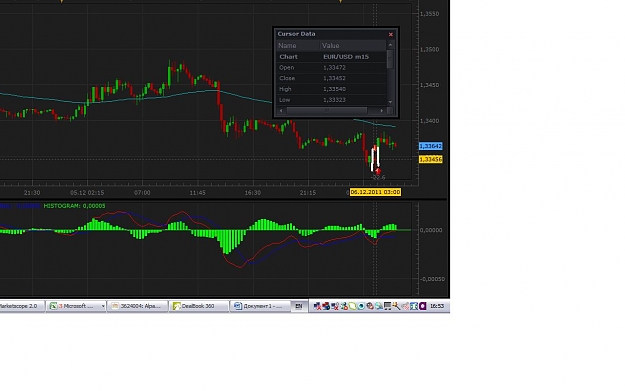Click the 21:15 time axis label
Image resolution: width=625 pixels, height=391 pixels.
[x=308, y=193]
